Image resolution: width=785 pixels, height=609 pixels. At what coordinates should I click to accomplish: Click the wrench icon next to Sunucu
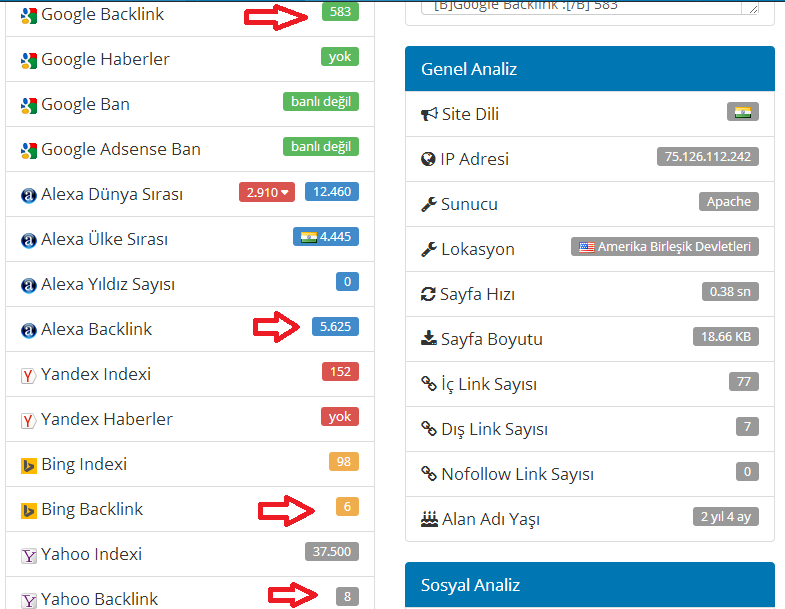tap(429, 204)
